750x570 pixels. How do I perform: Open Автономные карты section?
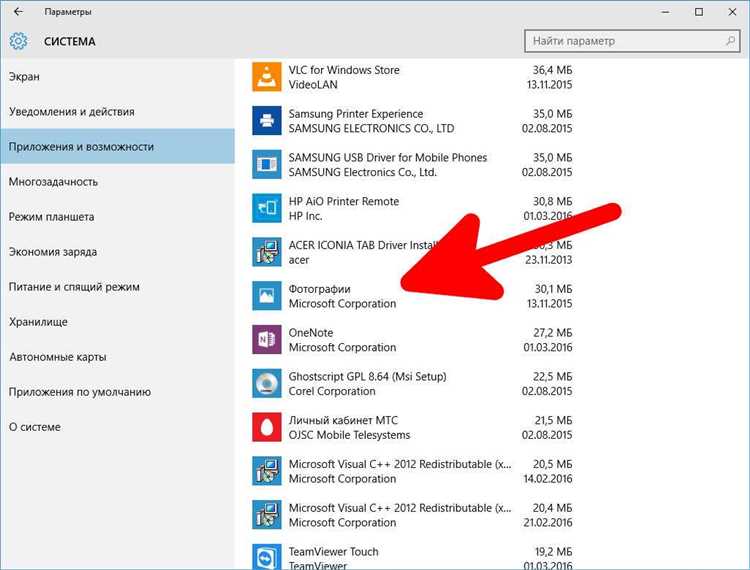pyautogui.click(x=117, y=357)
